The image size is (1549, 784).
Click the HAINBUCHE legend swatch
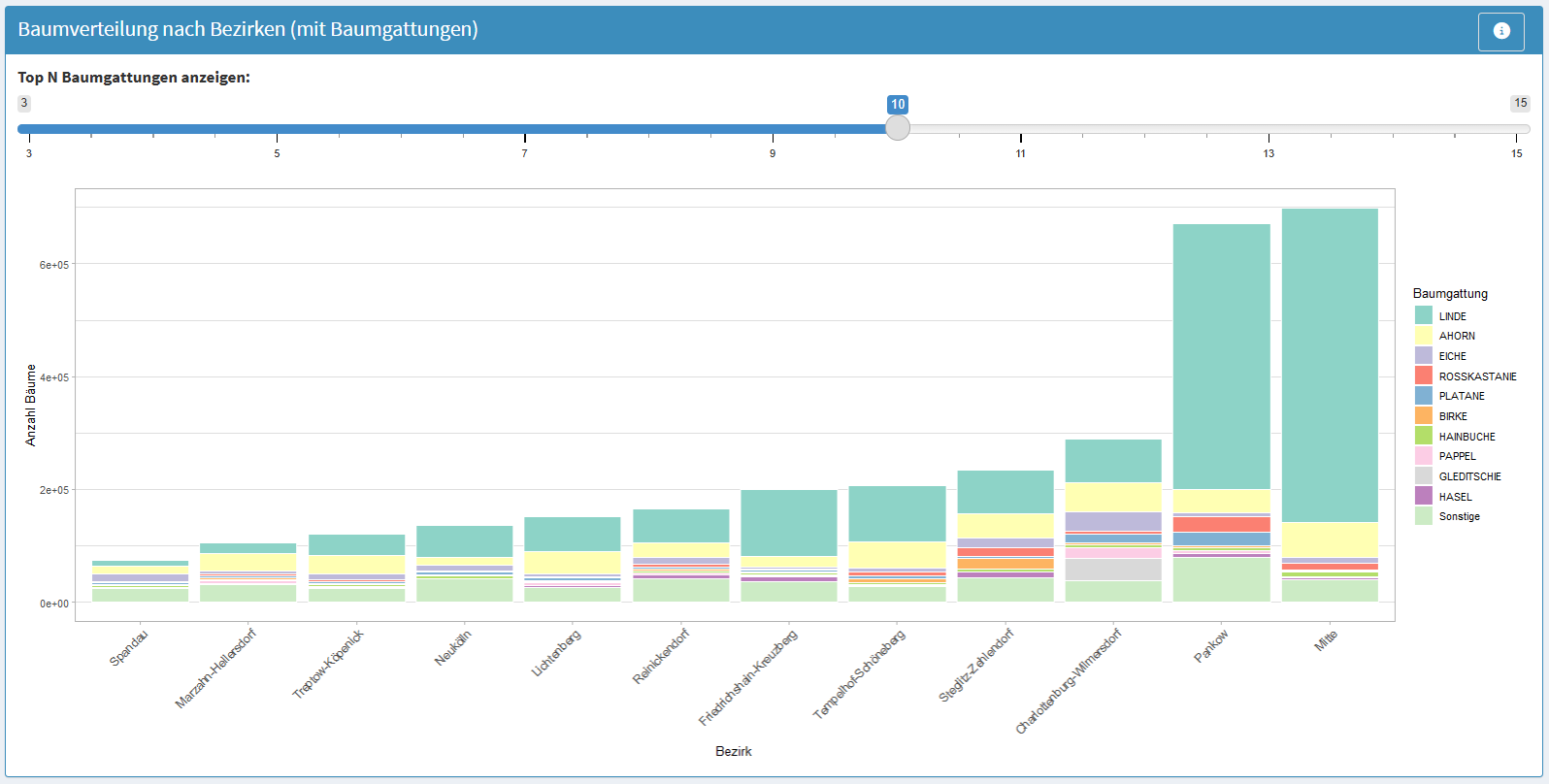[x=1423, y=437]
